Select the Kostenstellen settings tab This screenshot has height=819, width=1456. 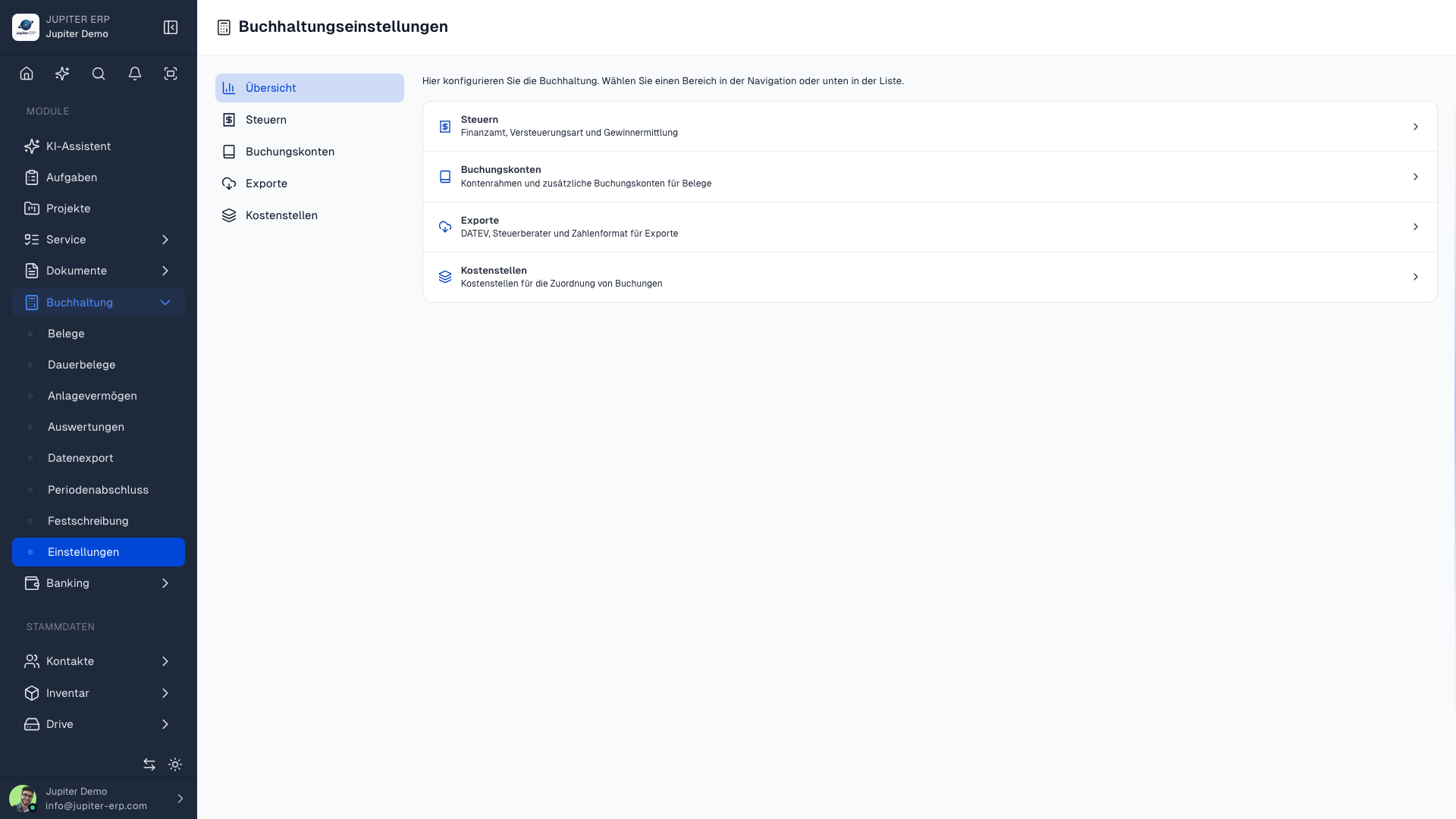tap(309, 215)
